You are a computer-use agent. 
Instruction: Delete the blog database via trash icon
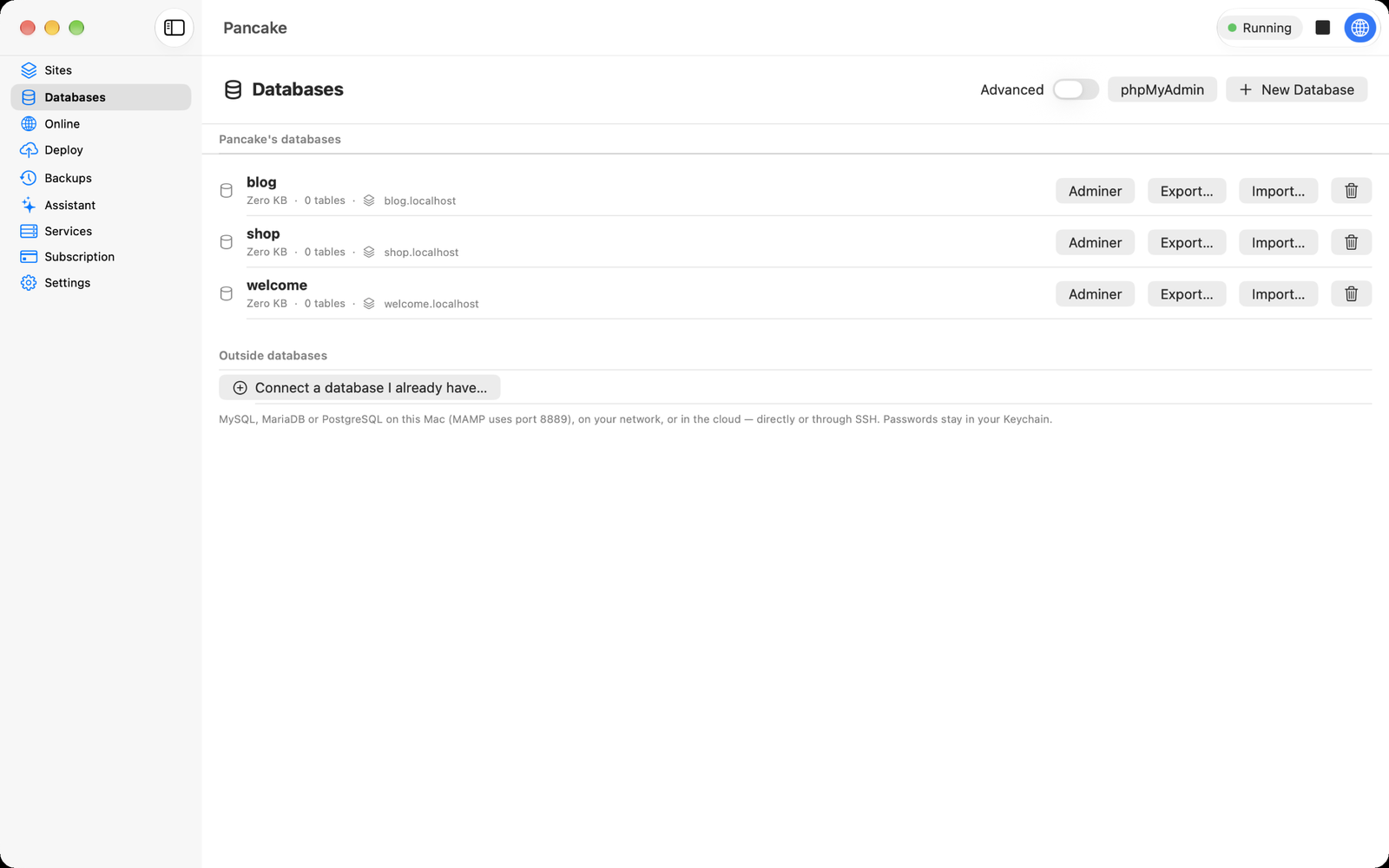1352,191
